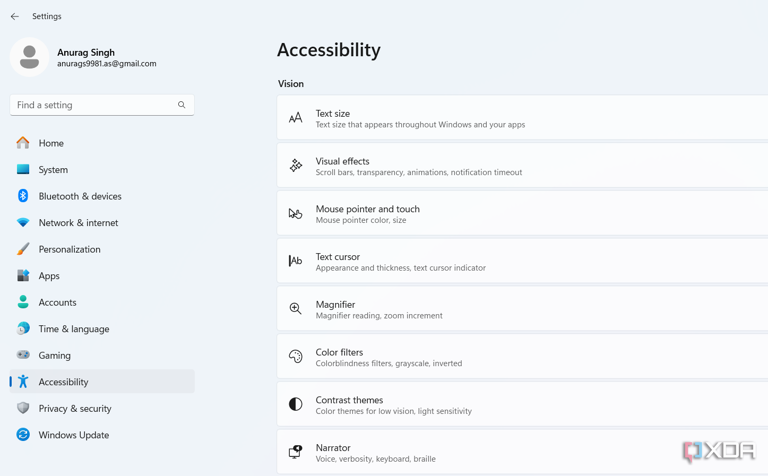Click the Personalization paintbrush icon

click(x=23, y=249)
